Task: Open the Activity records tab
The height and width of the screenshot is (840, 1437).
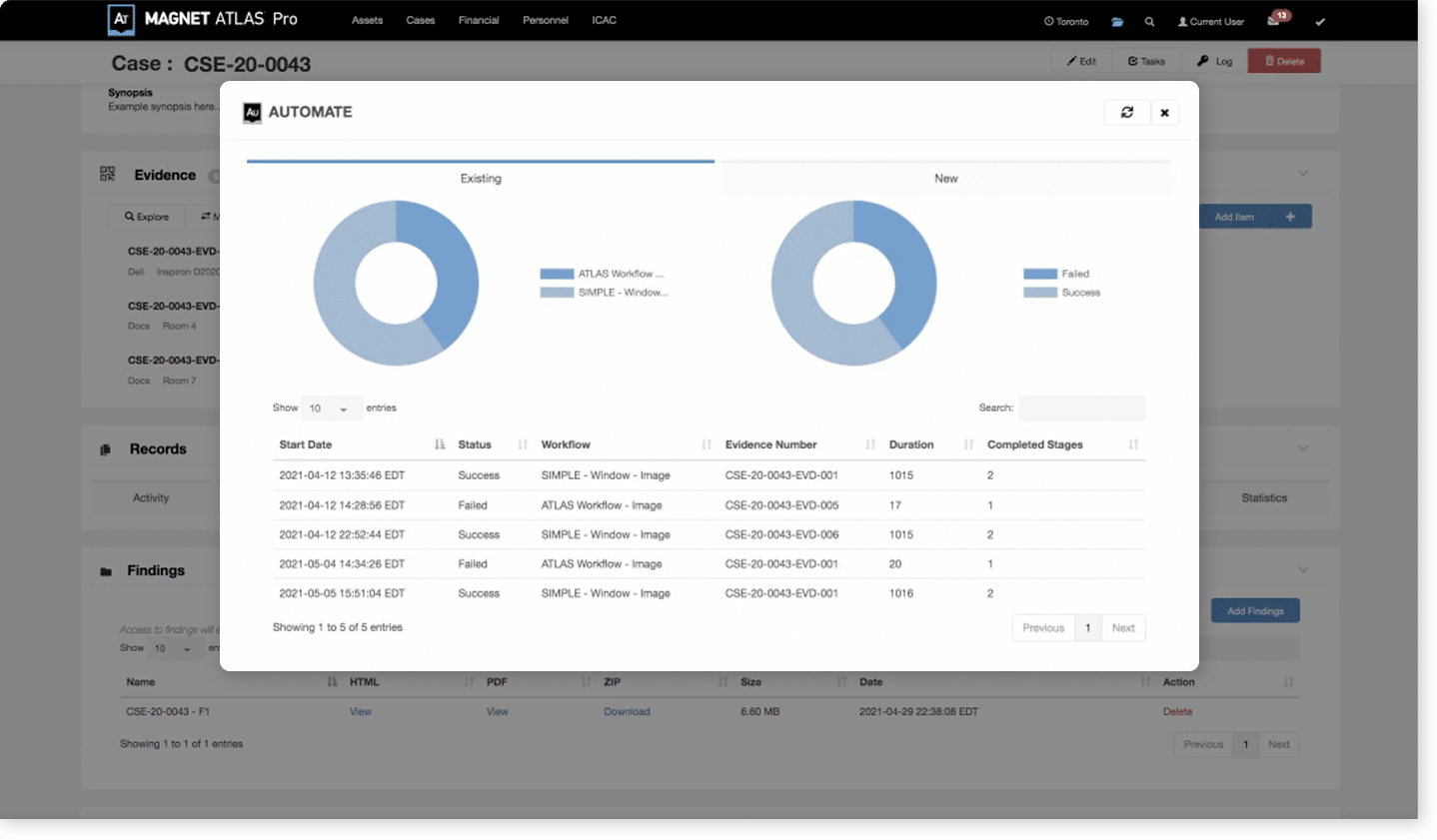Action: tap(151, 497)
